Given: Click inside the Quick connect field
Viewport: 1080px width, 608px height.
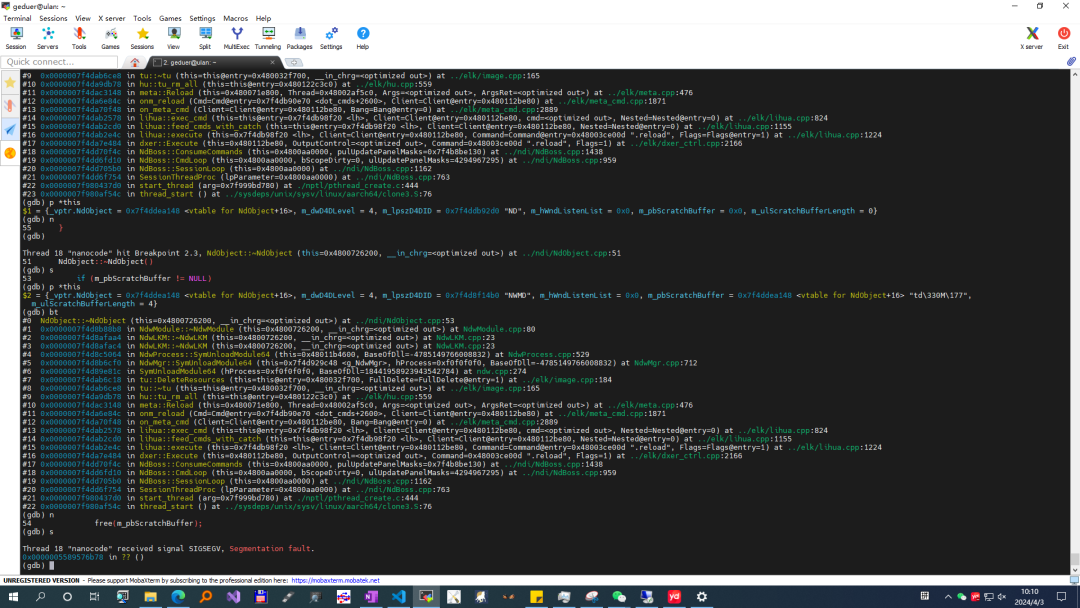Looking at the screenshot, I should point(60,61).
